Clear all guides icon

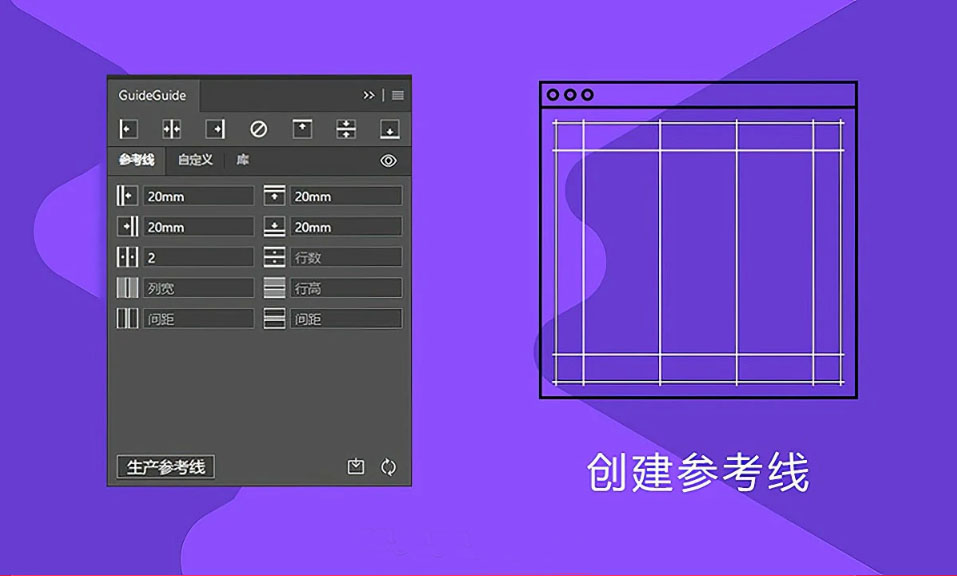pos(259,129)
